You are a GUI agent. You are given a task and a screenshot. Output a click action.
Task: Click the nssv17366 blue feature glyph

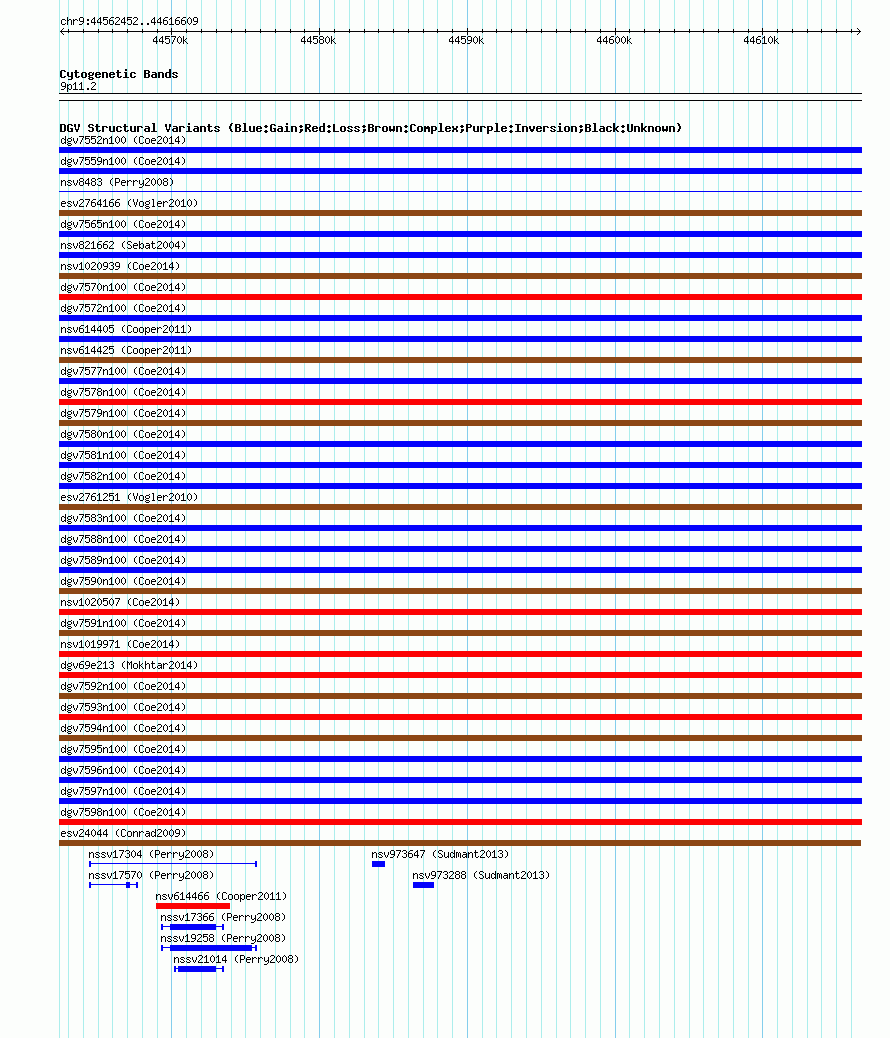(x=192, y=927)
